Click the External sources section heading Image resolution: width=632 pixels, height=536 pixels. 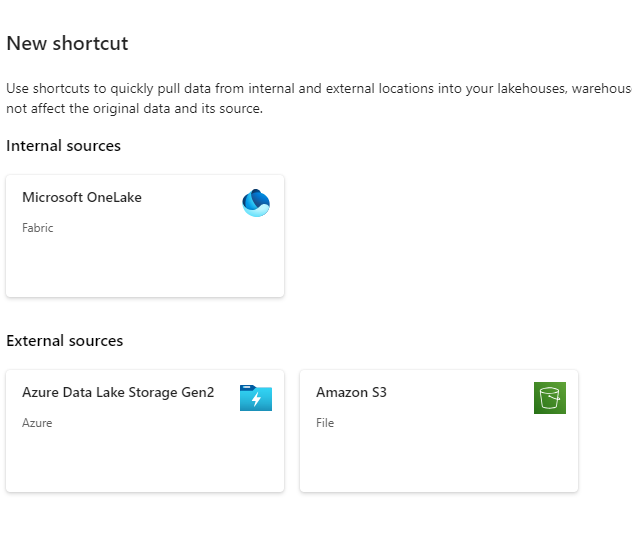[65, 341]
